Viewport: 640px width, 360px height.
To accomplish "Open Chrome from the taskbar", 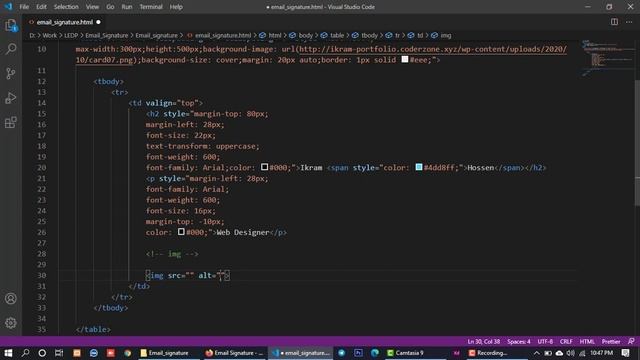I will pos(128,353).
